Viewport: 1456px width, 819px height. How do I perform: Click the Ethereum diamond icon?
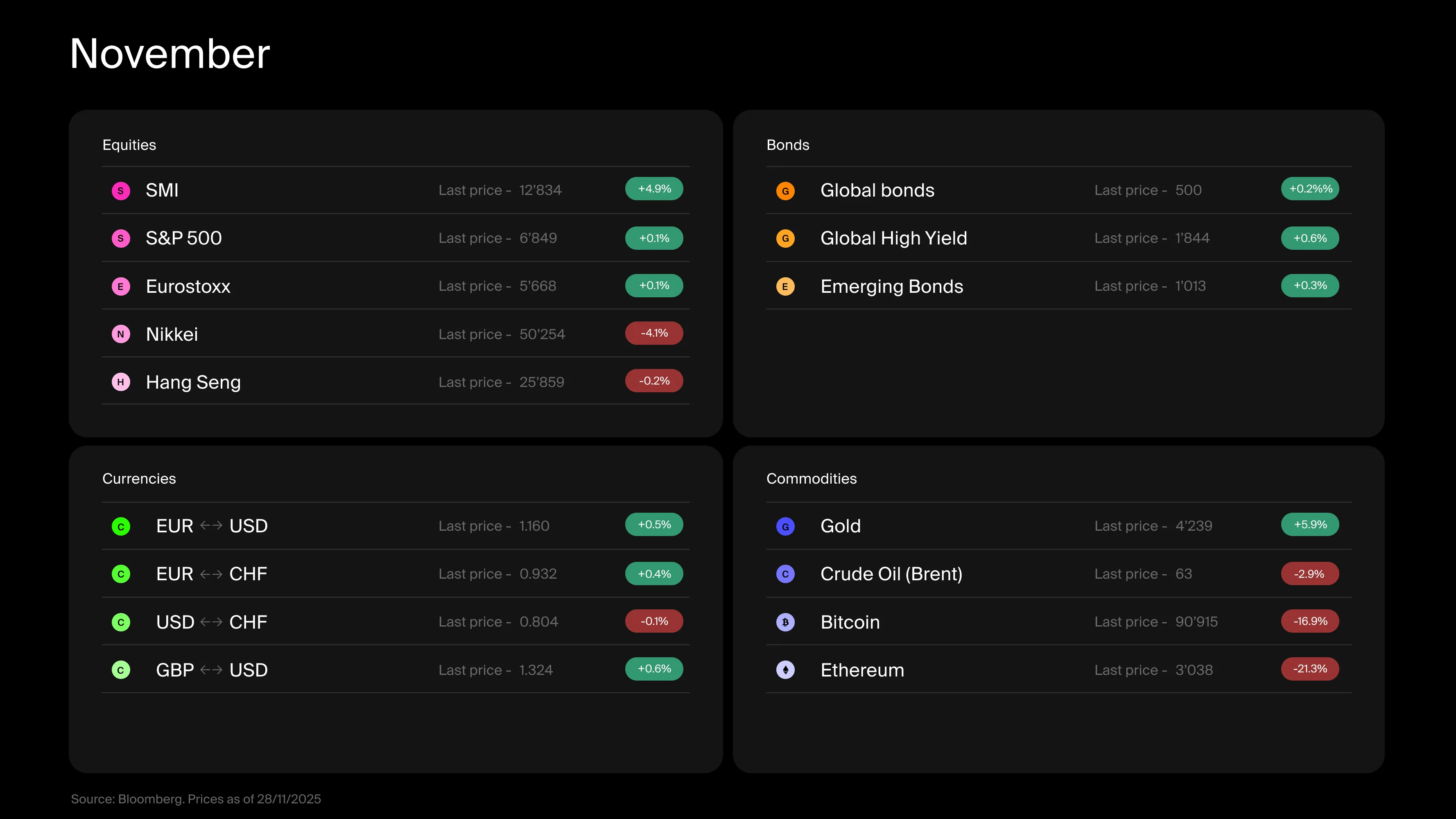pos(785,670)
